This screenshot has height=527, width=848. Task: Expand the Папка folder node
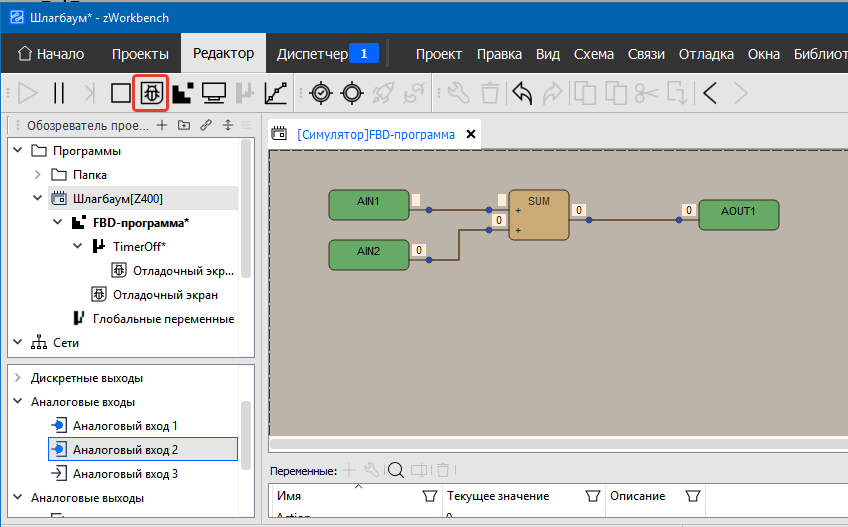point(38,175)
